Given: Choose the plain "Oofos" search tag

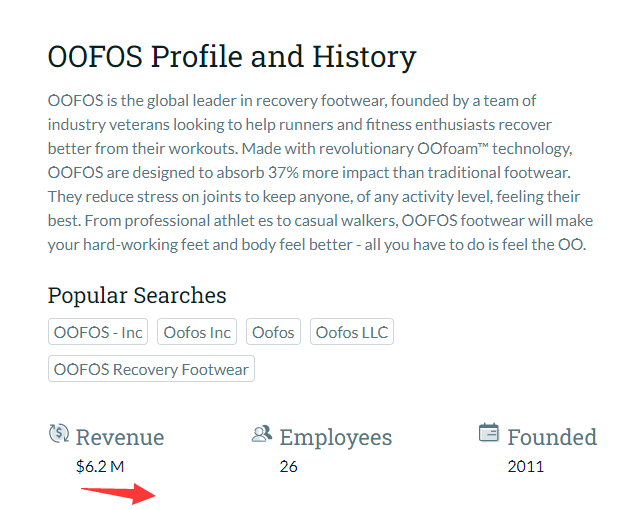Looking at the screenshot, I should tap(273, 332).
